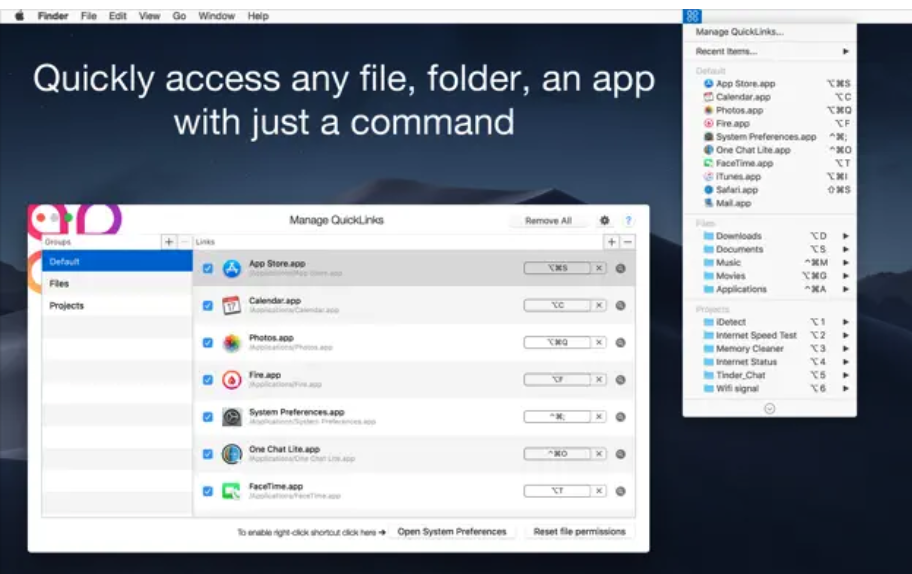This screenshot has width=912, height=574.
Task: Click the round button on the Calendar.app row
Action: (x=621, y=305)
